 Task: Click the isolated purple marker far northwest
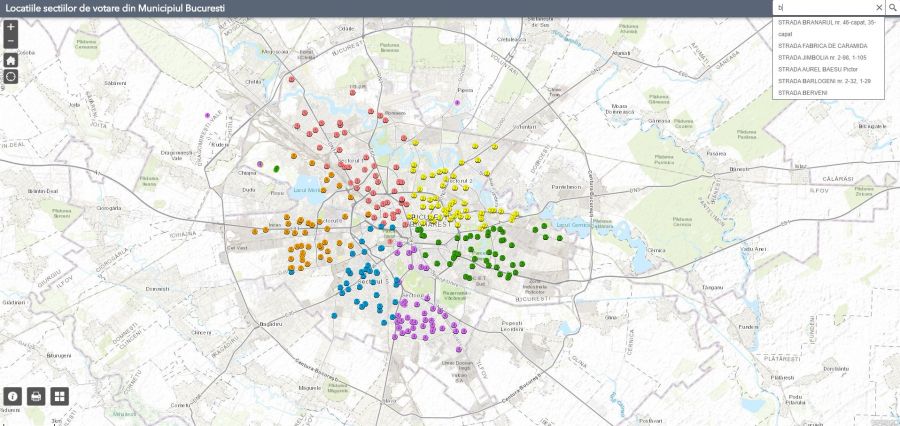pyautogui.click(x=207, y=116)
